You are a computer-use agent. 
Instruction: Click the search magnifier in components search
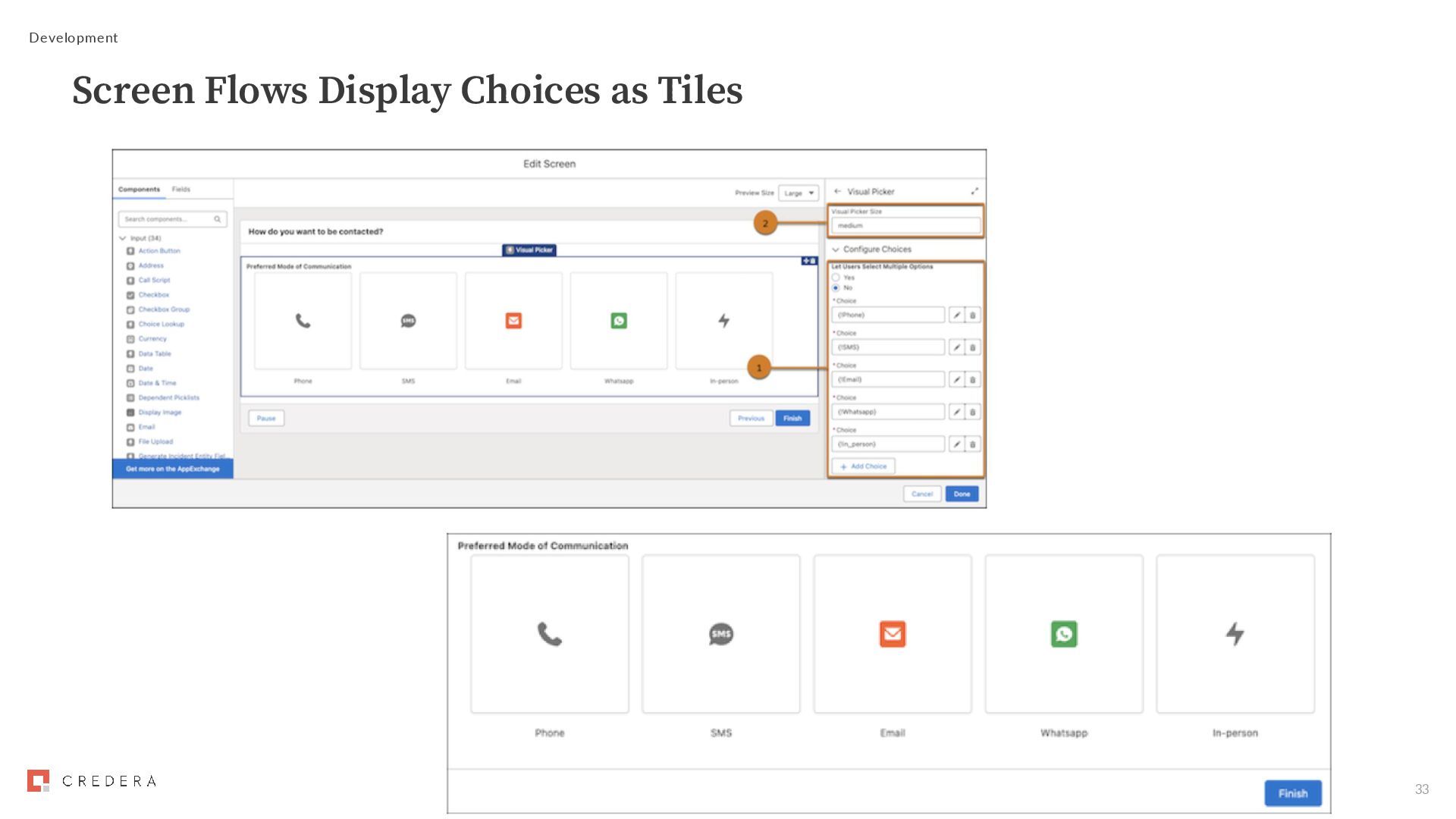click(218, 219)
